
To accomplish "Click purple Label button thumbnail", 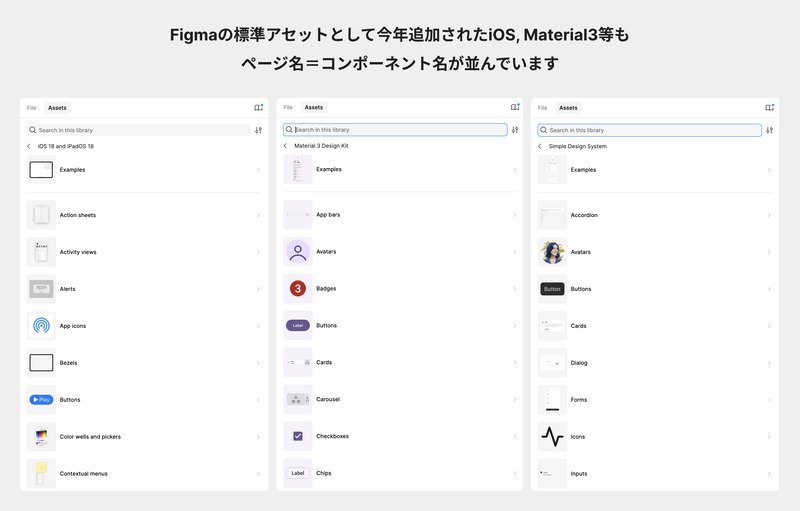I will (298, 325).
